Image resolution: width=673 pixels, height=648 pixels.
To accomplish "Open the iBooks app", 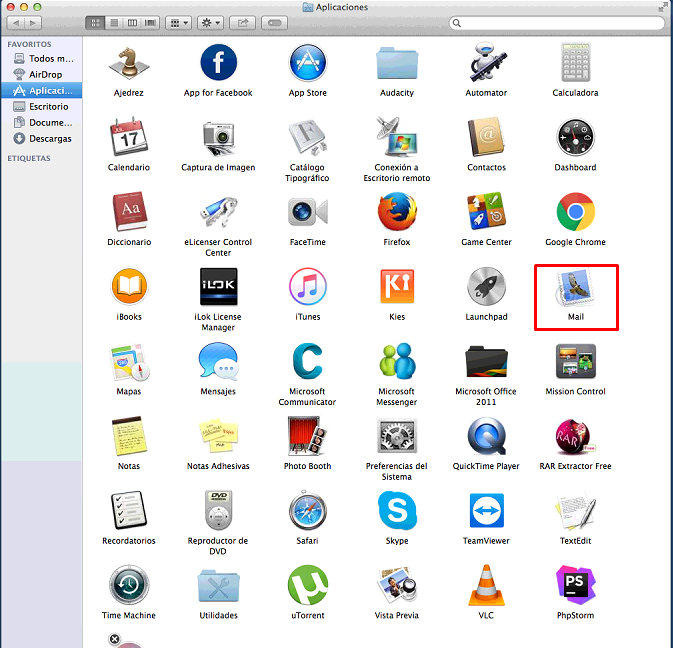I will coord(129,287).
